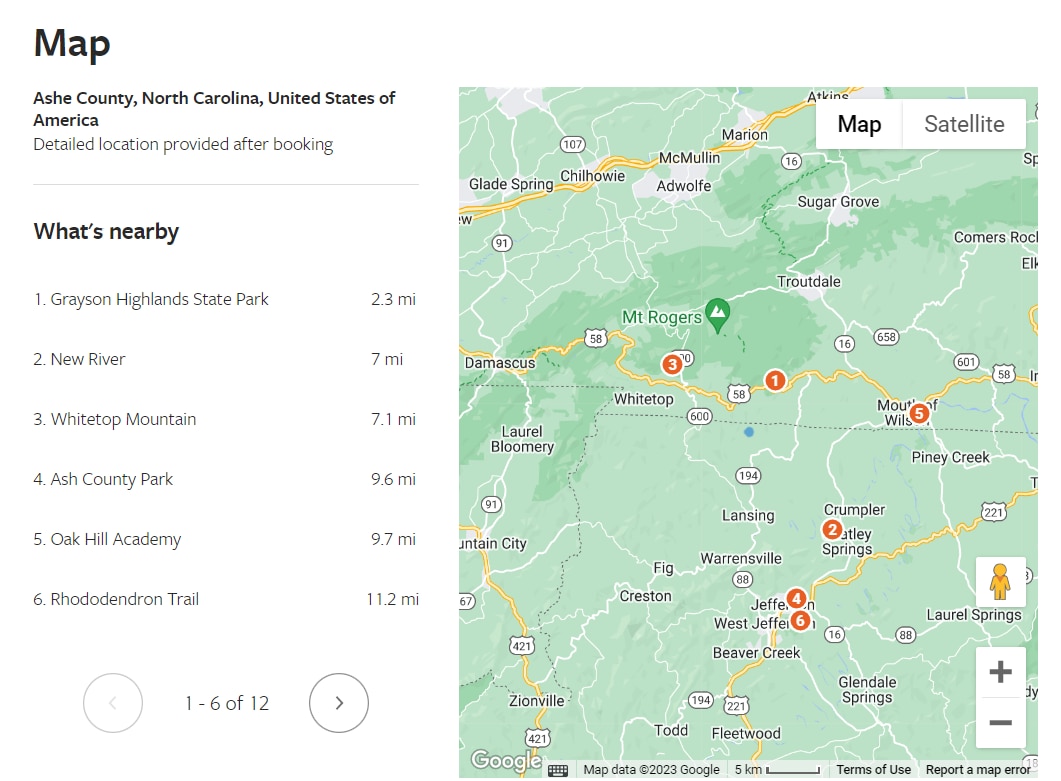Zoom in using the plus button
The height and width of the screenshot is (781, 1061).
click(x=1000, y=672)
